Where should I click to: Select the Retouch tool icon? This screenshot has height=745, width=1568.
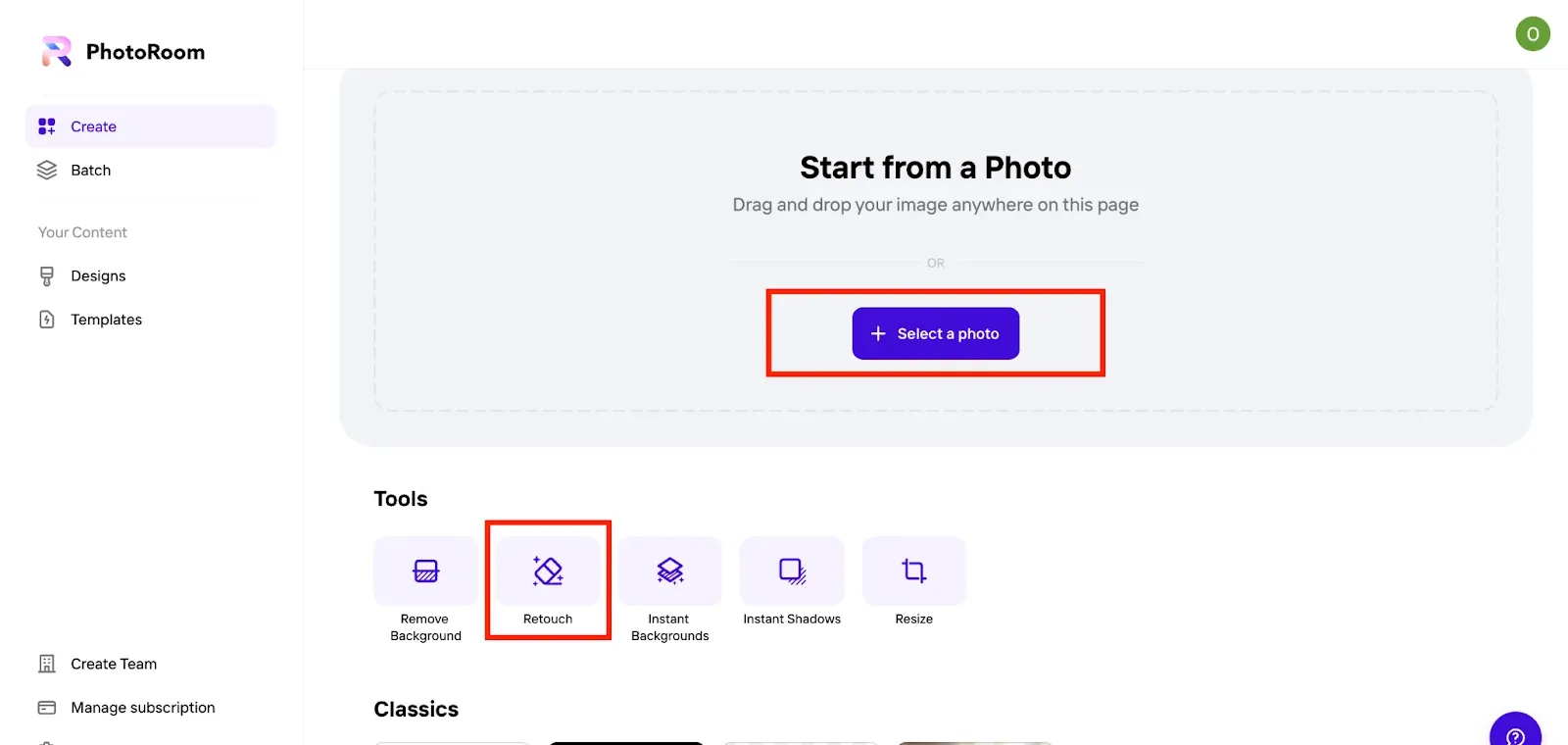click(548, 571)
